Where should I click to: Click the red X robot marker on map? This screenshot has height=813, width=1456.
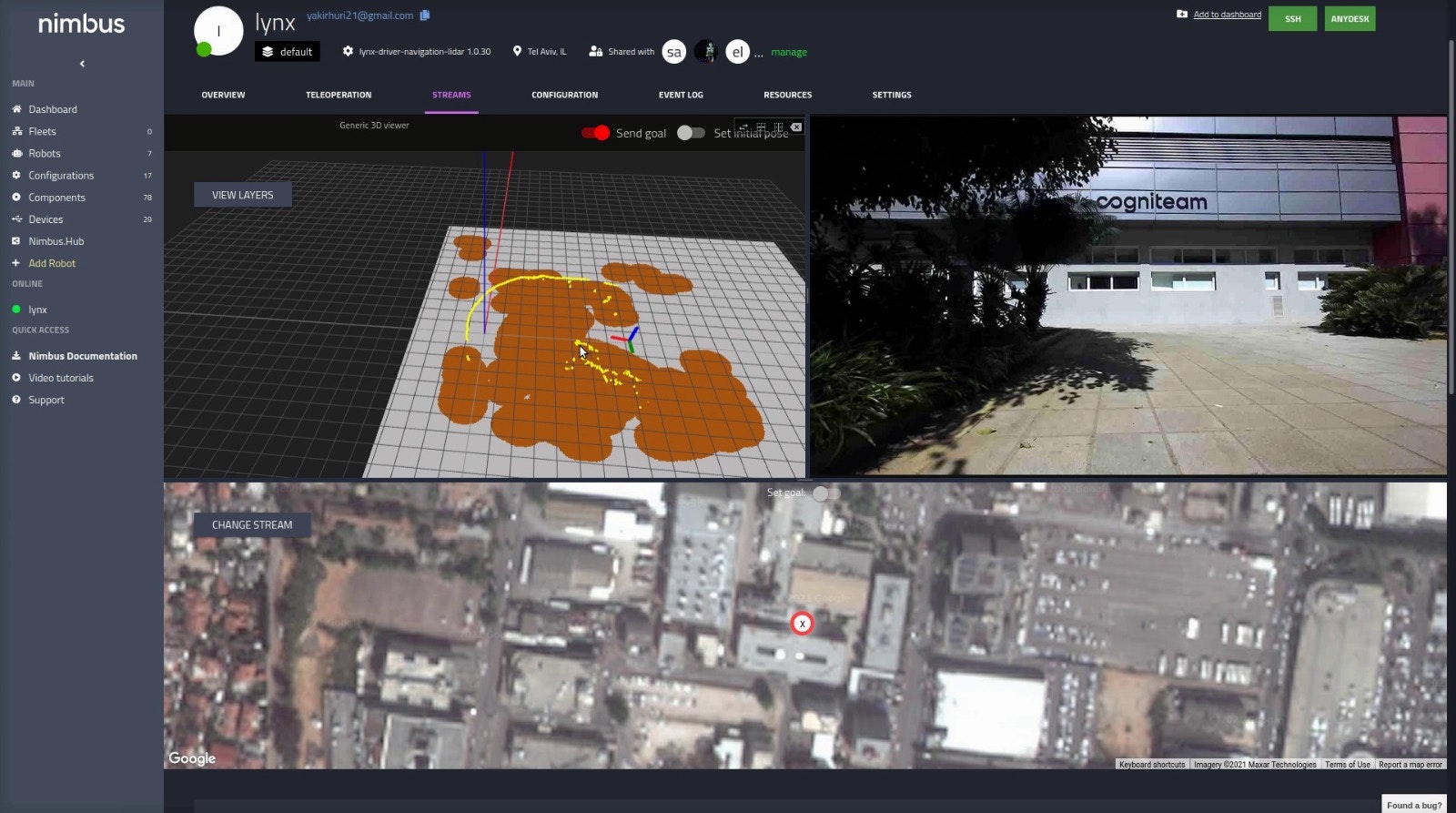(x=802, y=624)
